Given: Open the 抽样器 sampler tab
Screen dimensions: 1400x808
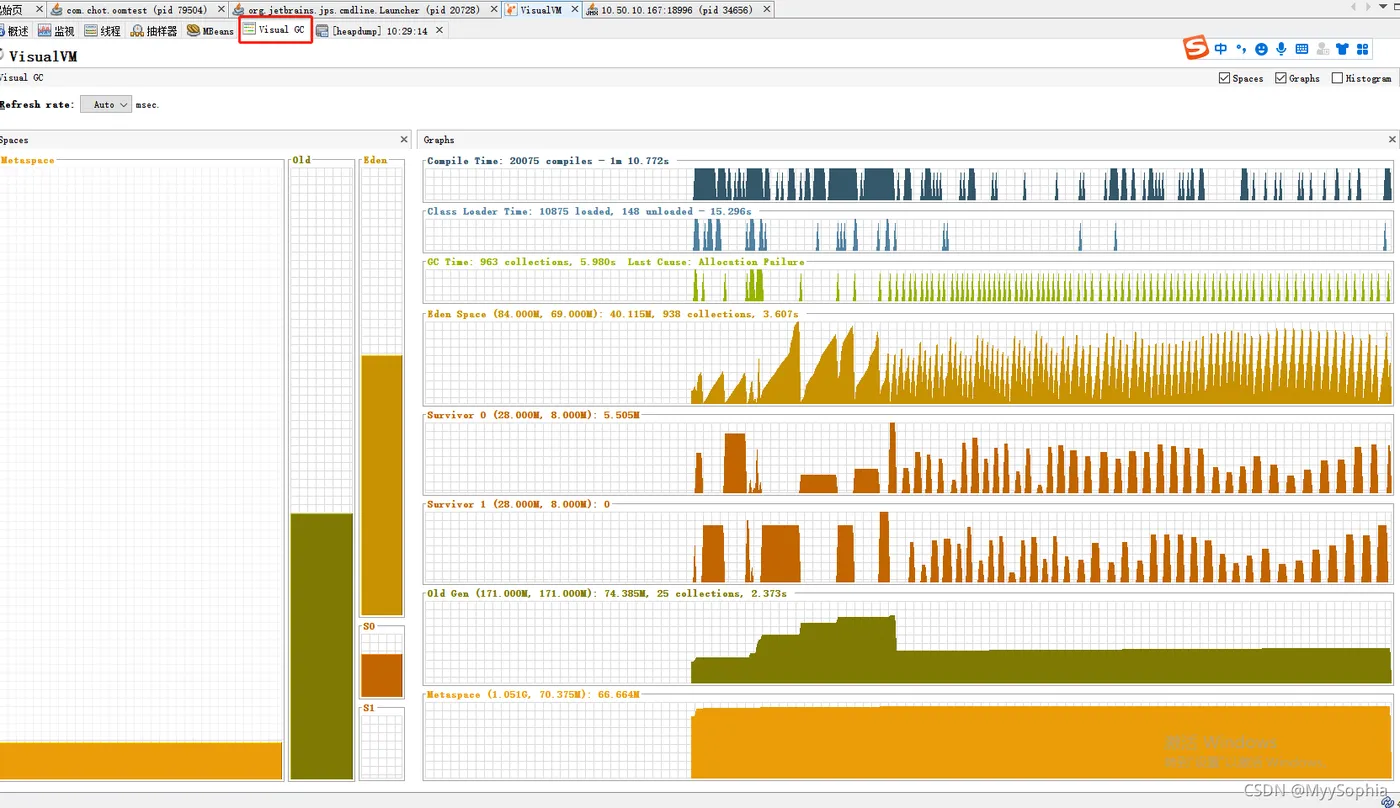Looking at the screenshot, I should (154, 31).
